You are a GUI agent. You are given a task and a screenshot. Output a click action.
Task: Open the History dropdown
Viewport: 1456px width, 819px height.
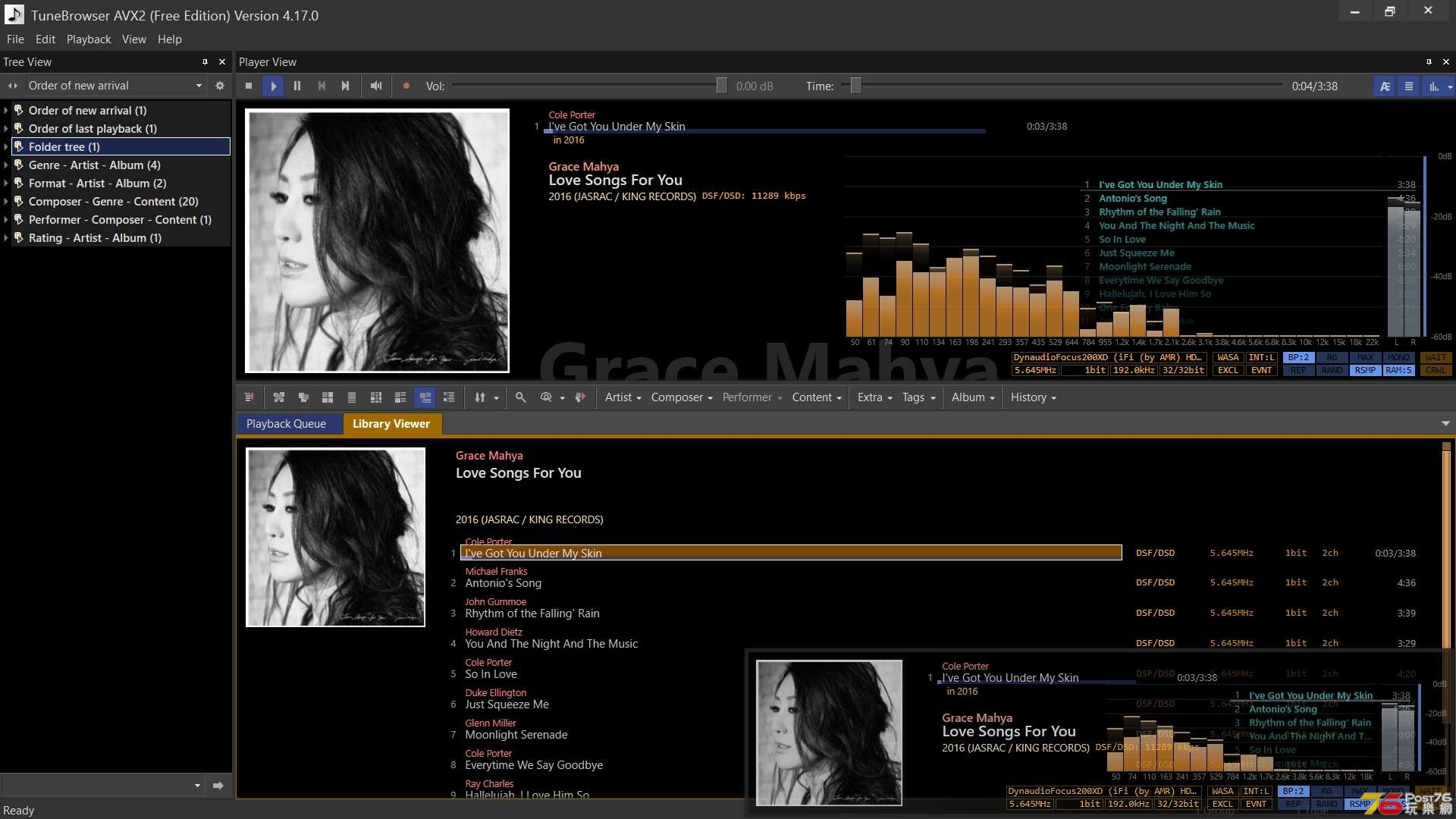click(x=1034, y=397)
